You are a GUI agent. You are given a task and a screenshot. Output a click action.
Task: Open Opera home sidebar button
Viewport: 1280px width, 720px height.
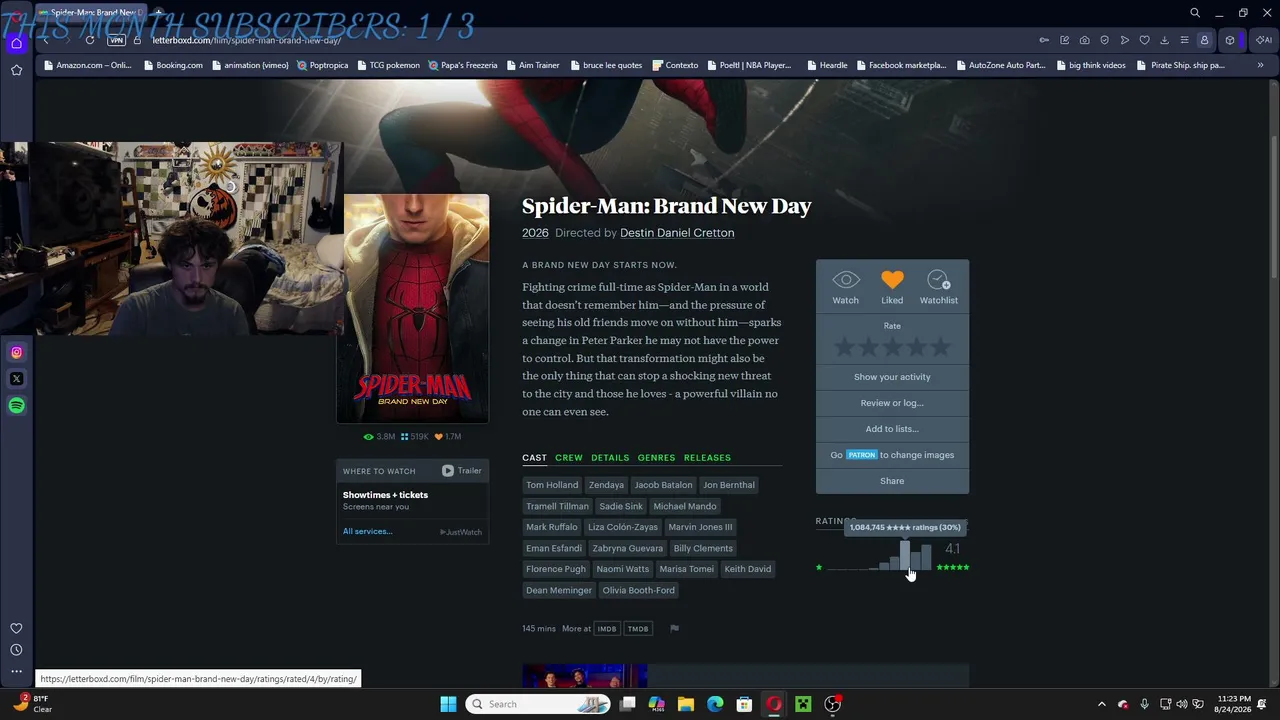pyautogui.click(x=16, y=43)
